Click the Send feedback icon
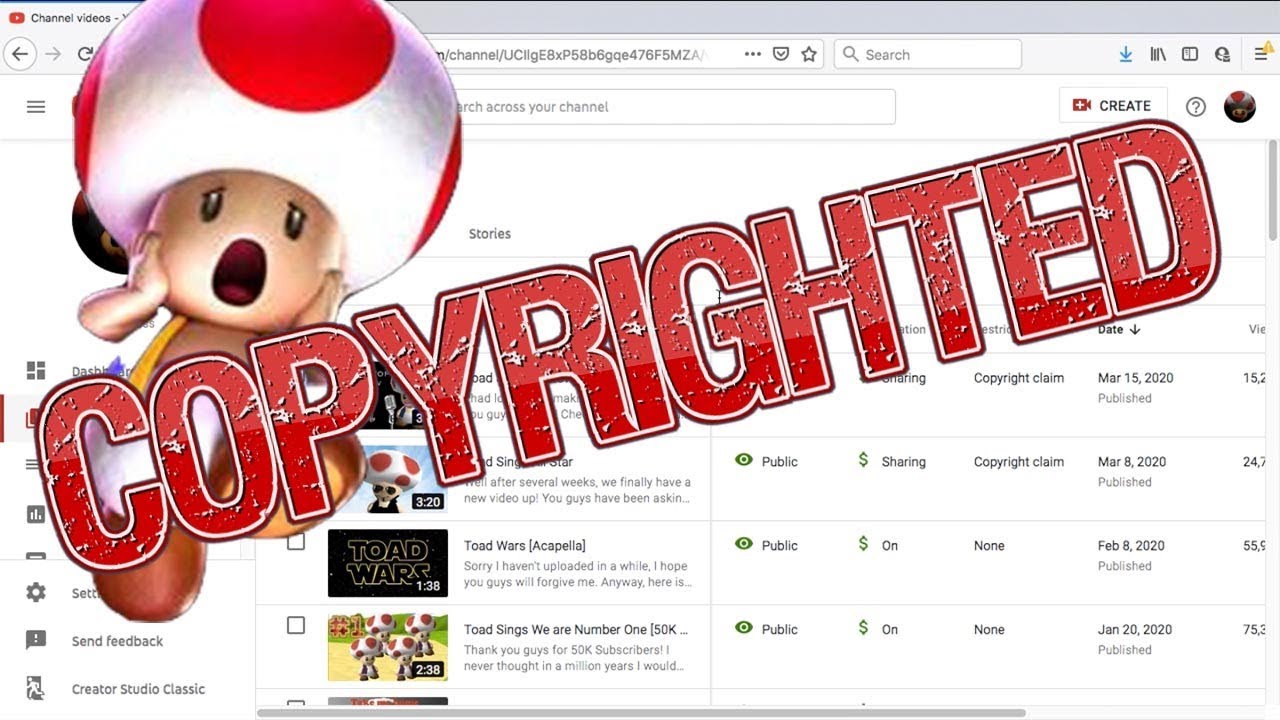 coord(36,641)
